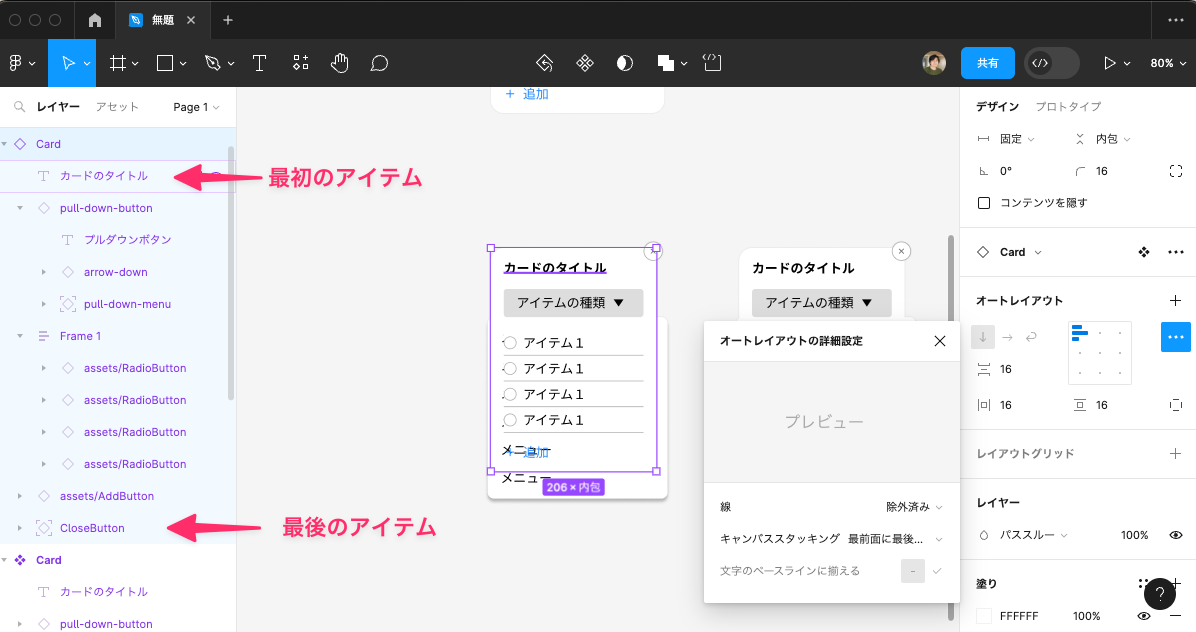The width and height of the screenshot is (1196, 632).
Task: Switch to the アセット tab
Action: pyautogui.click(x=117, y=107)
